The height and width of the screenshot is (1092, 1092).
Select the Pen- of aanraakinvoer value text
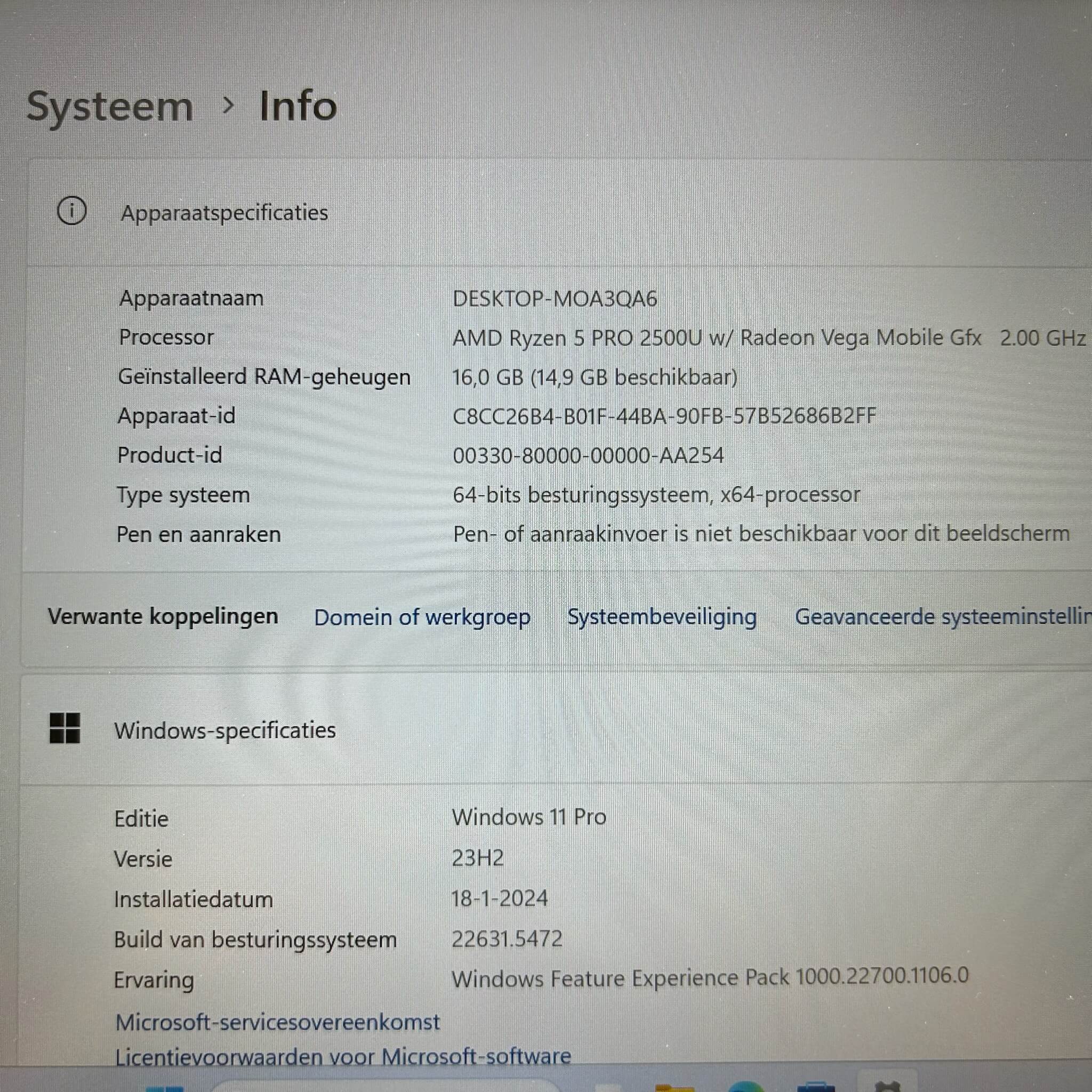tap(761, 534)
